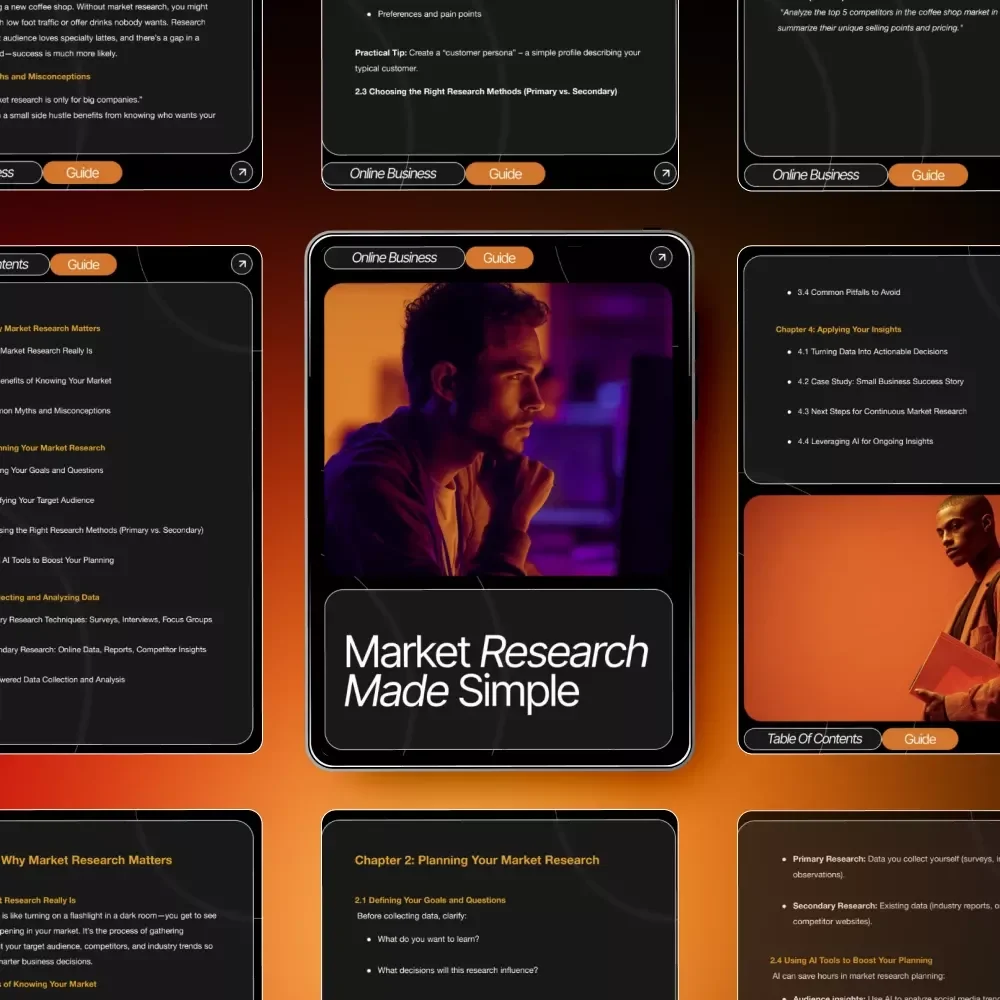Click 'nning Your Market Research' chapter heading in contents
This screenshot has width=1000, height=1000.
coord(52,448)
